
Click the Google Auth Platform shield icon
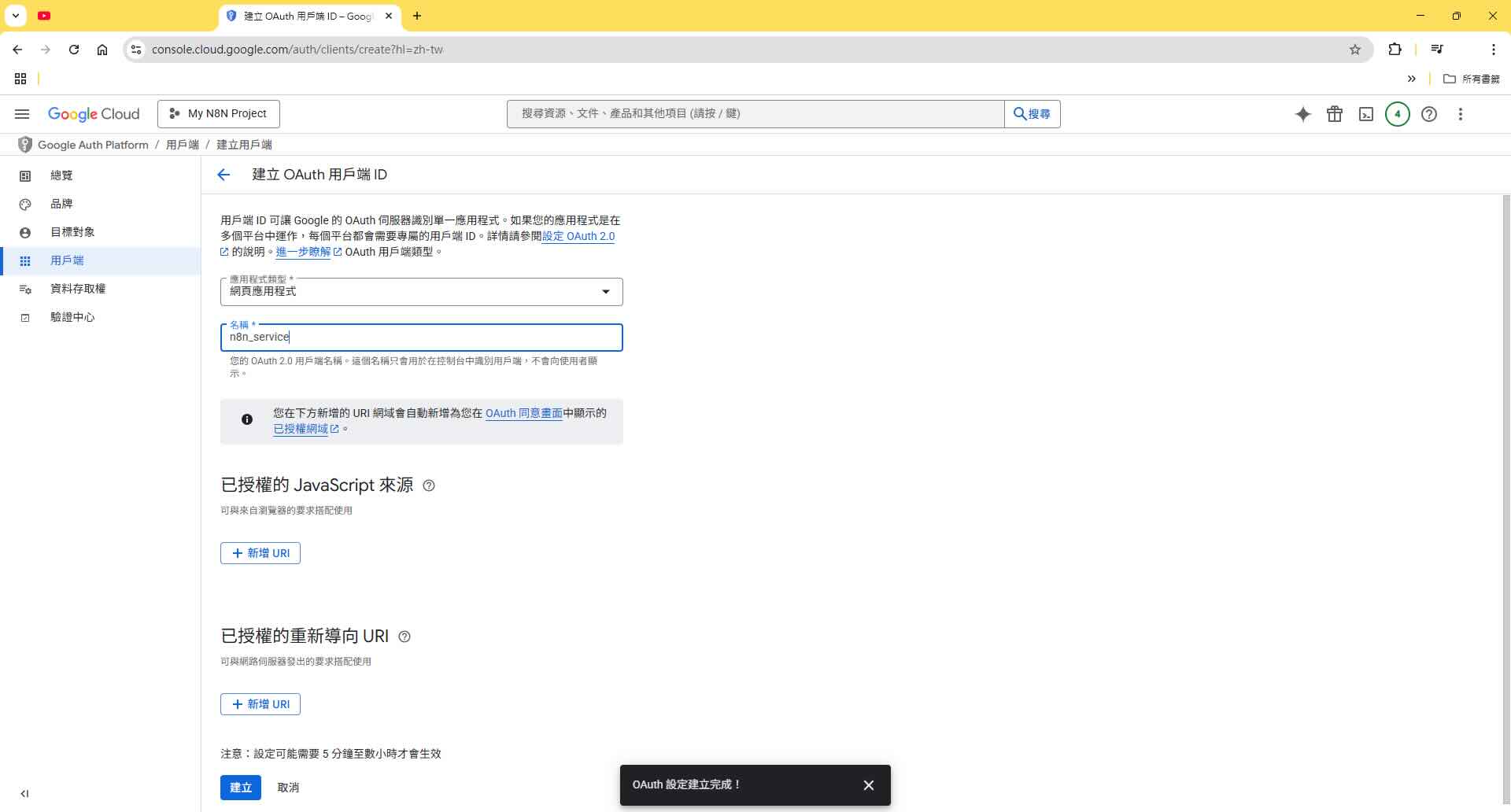coord(24,144)
